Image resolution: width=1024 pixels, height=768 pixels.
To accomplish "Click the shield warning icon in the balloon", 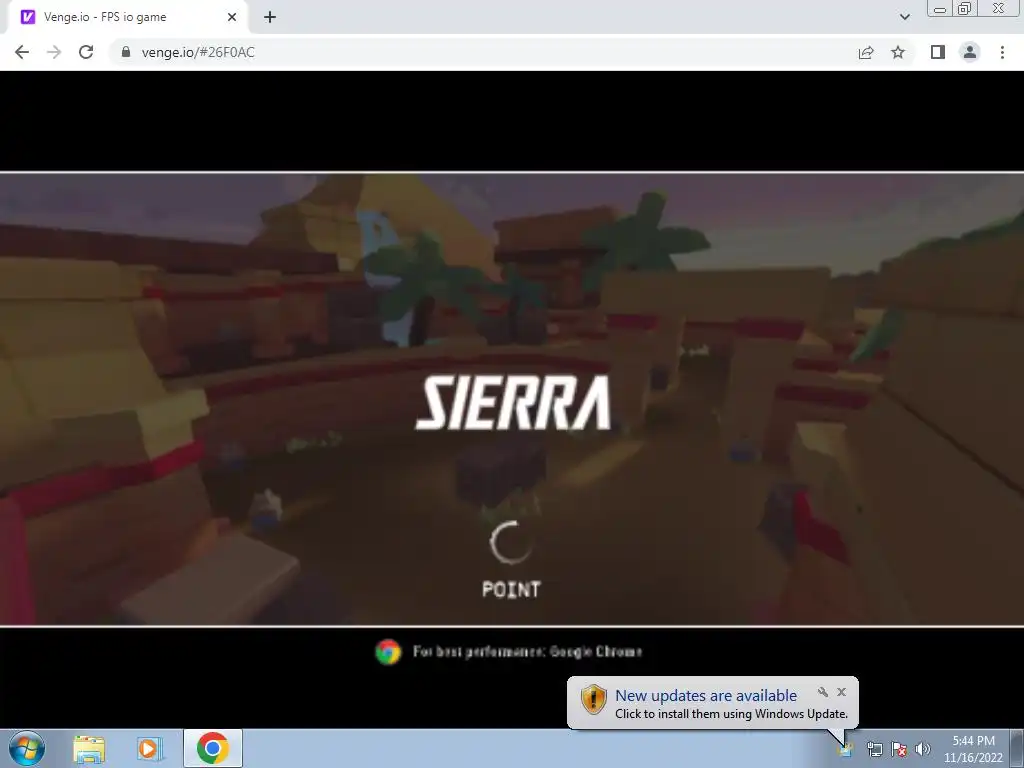I will pos(594,699).
